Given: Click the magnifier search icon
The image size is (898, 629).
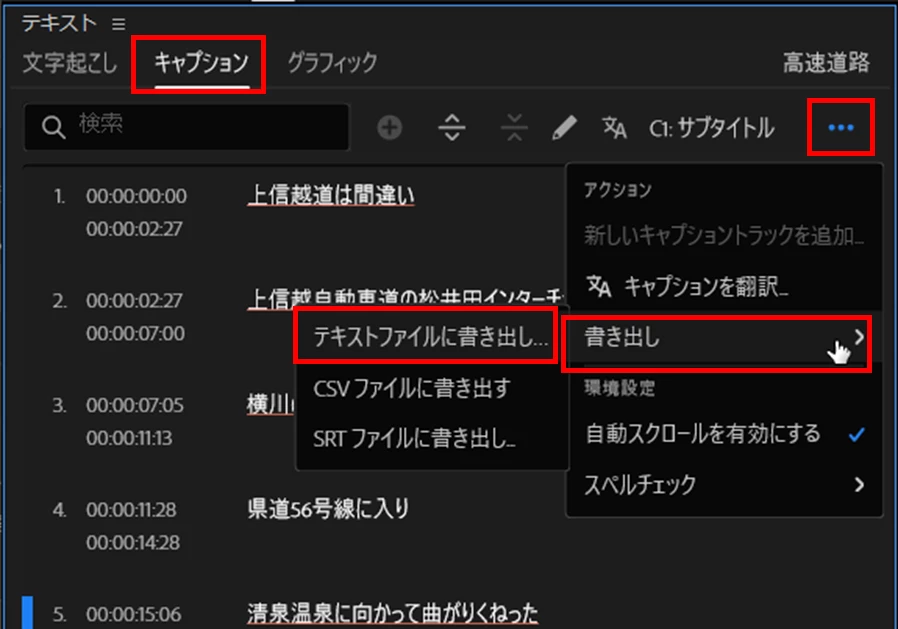Looking at the screenshot, I should pos(53,127).
